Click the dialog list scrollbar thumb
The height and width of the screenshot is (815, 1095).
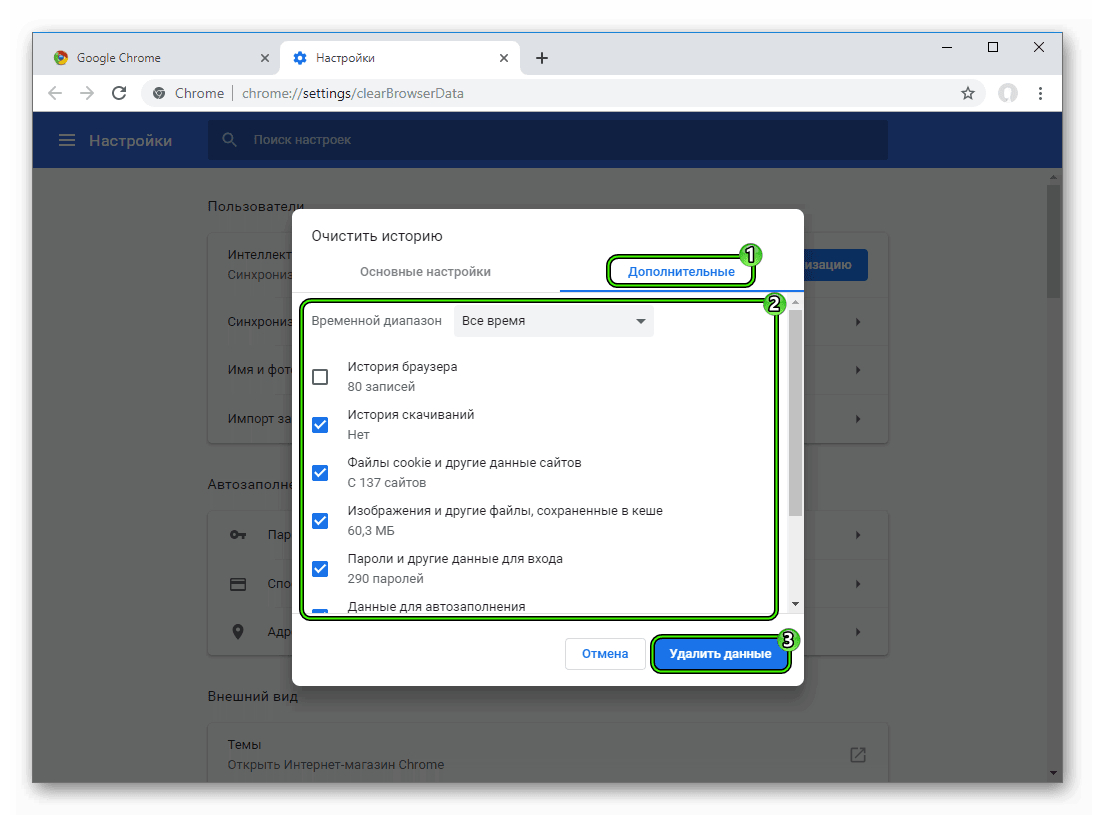pyautogui.click(x=795, y=412)
